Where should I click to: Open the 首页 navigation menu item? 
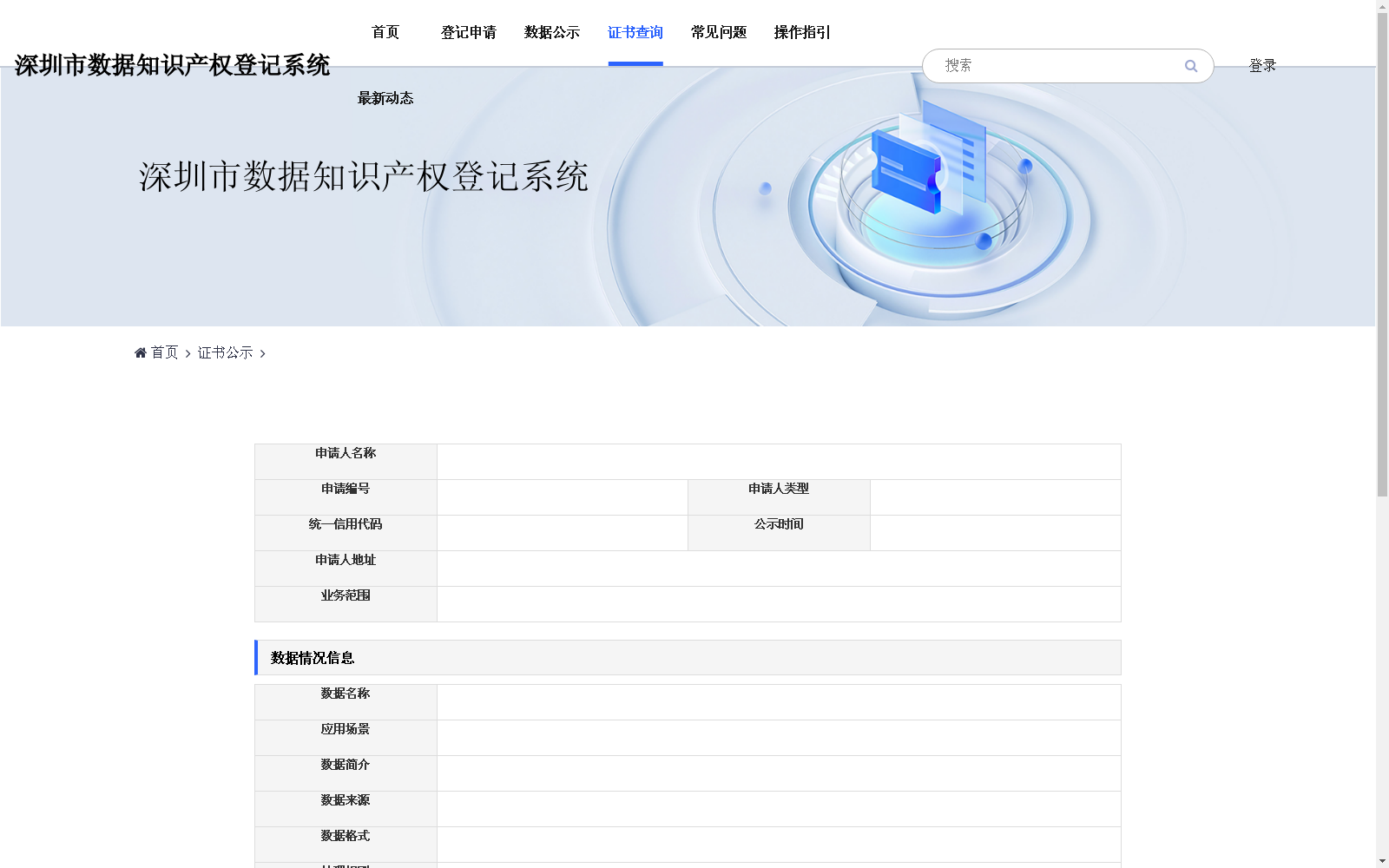coord(385,33)
